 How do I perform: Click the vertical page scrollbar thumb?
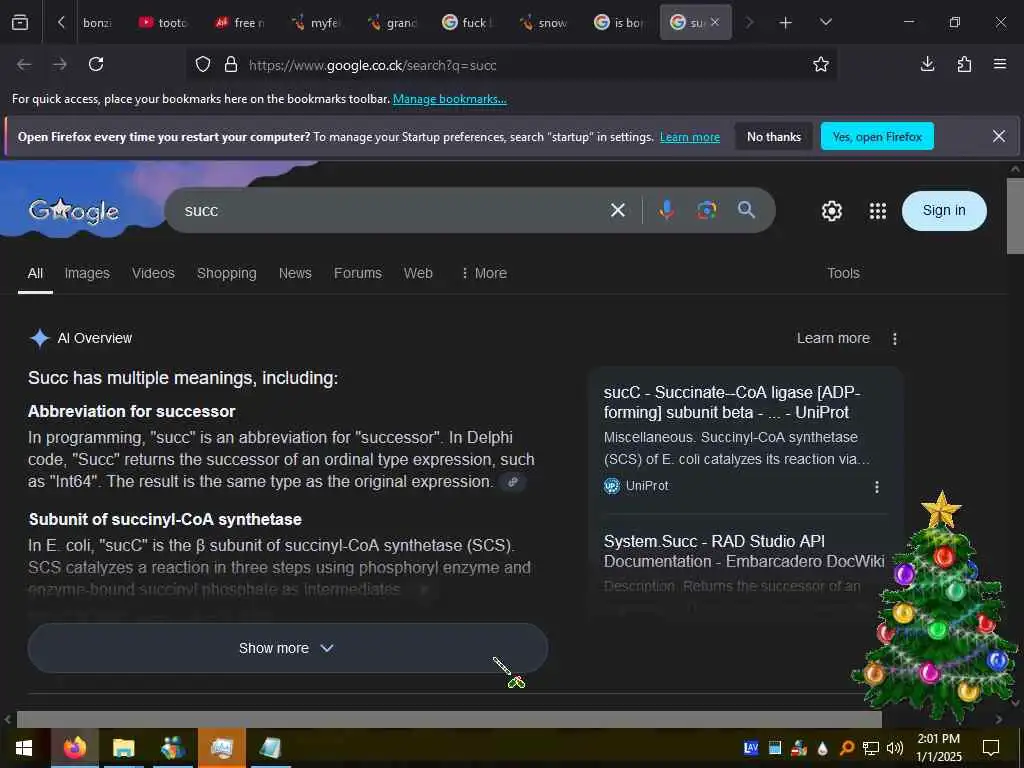coord(1015,216)
